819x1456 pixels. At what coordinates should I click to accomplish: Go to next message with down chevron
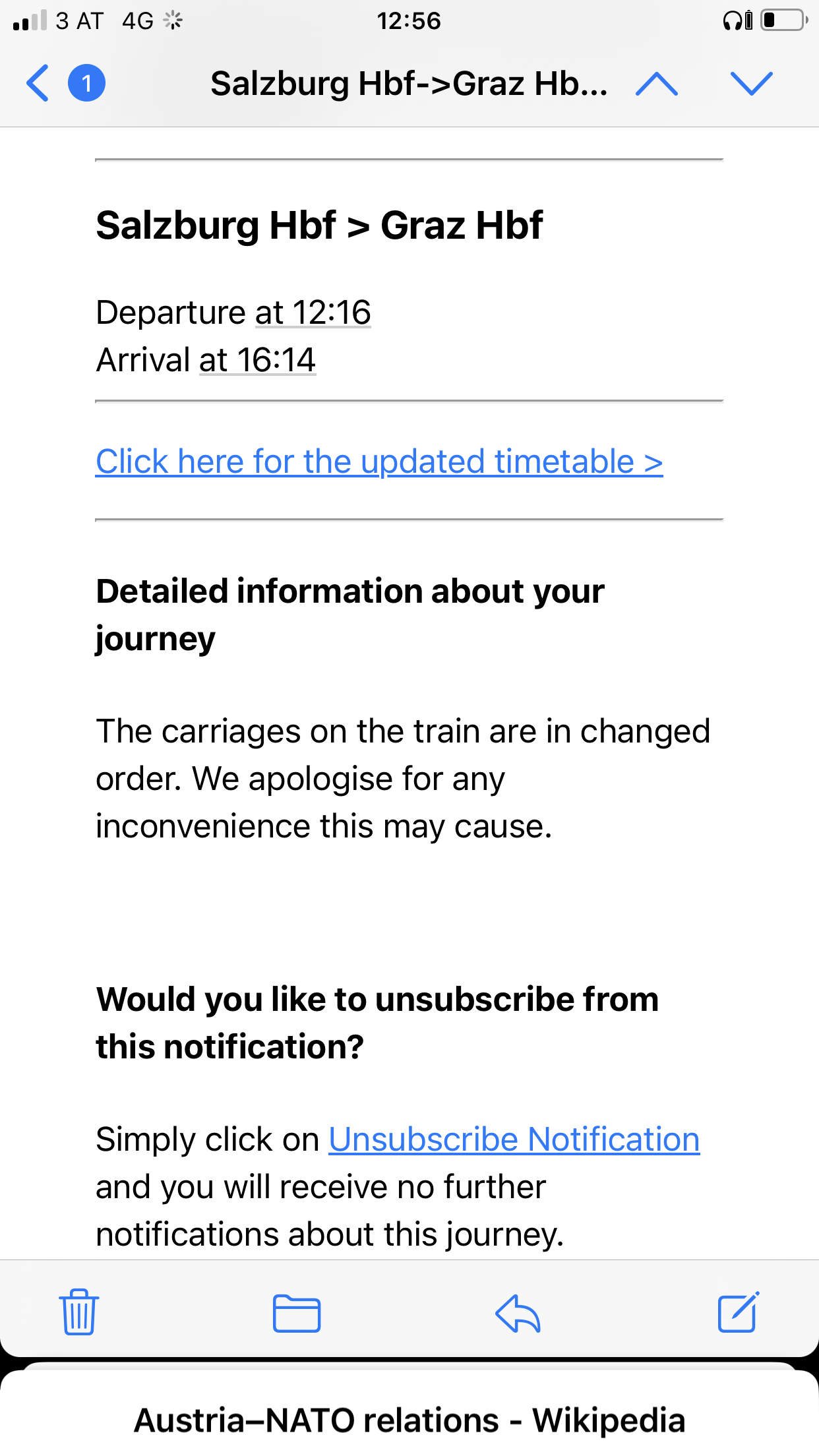tap(751, 84)
